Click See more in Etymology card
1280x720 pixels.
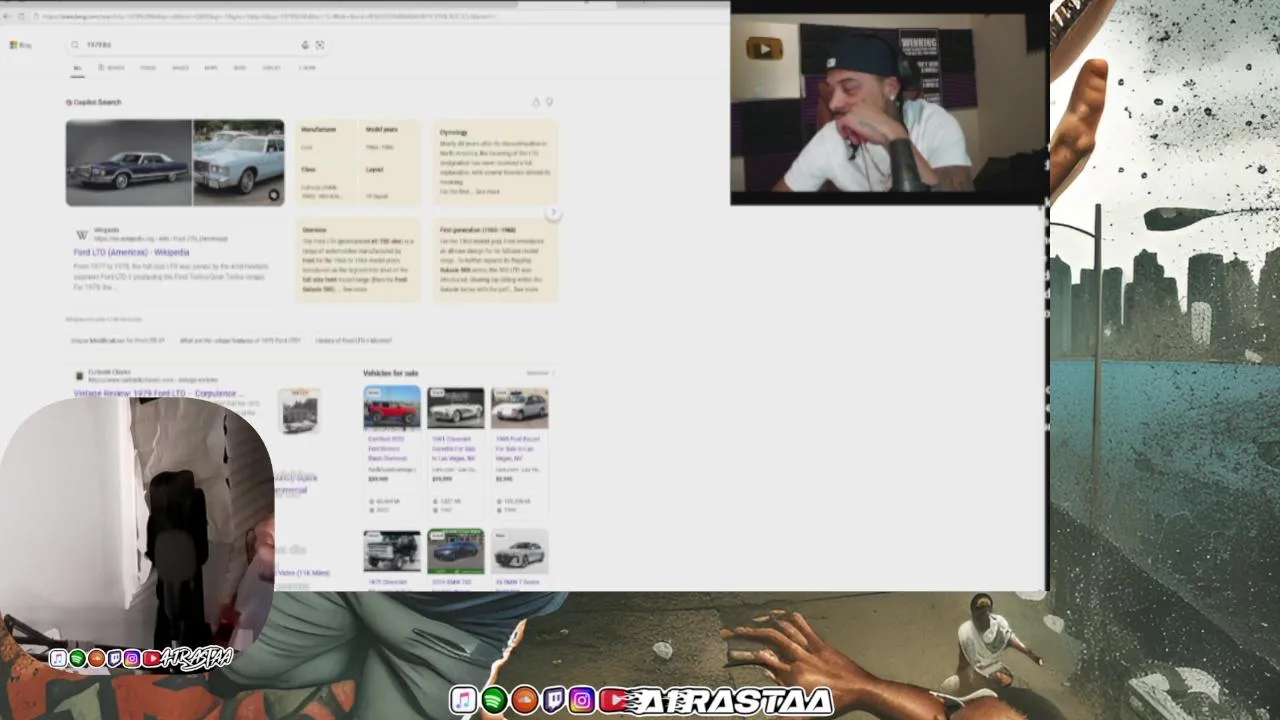pos(488,191)
